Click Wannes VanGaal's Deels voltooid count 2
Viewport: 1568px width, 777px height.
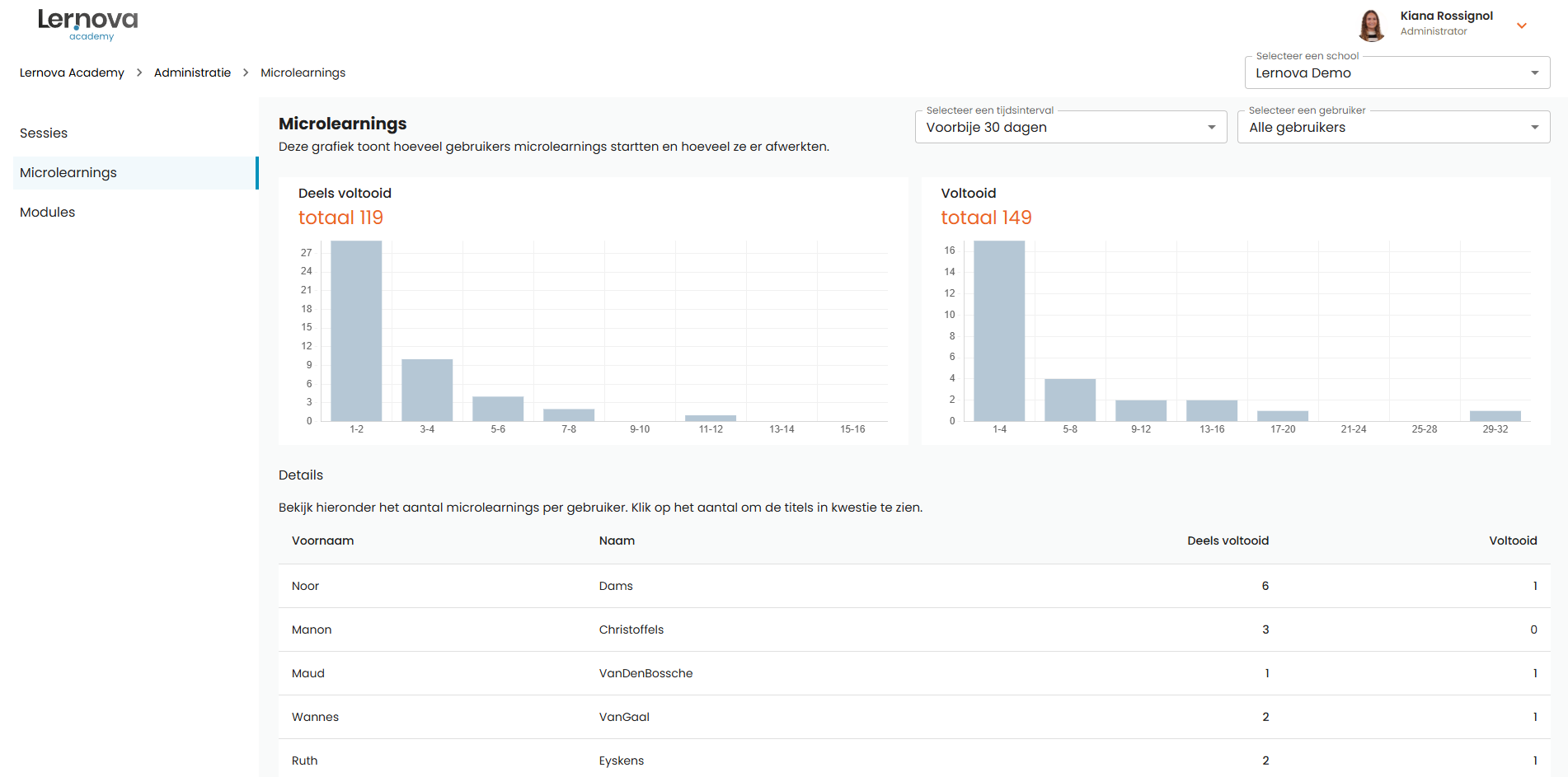tap(1265, 717)
